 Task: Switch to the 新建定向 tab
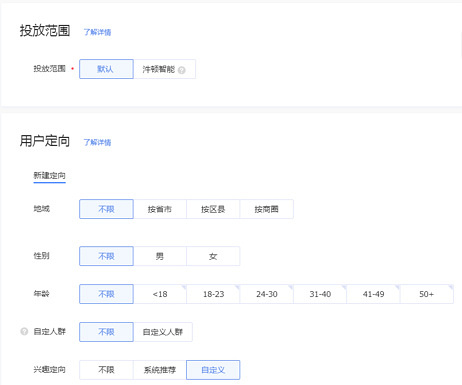[49, 176]
